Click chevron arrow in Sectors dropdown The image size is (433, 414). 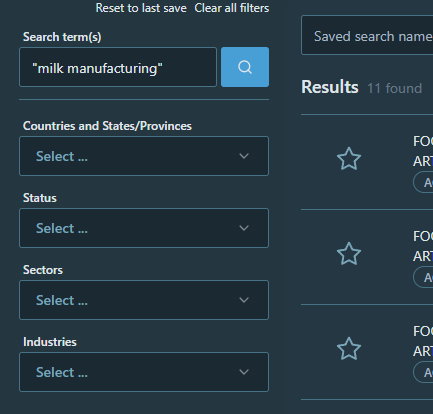(x=244, y=300)
